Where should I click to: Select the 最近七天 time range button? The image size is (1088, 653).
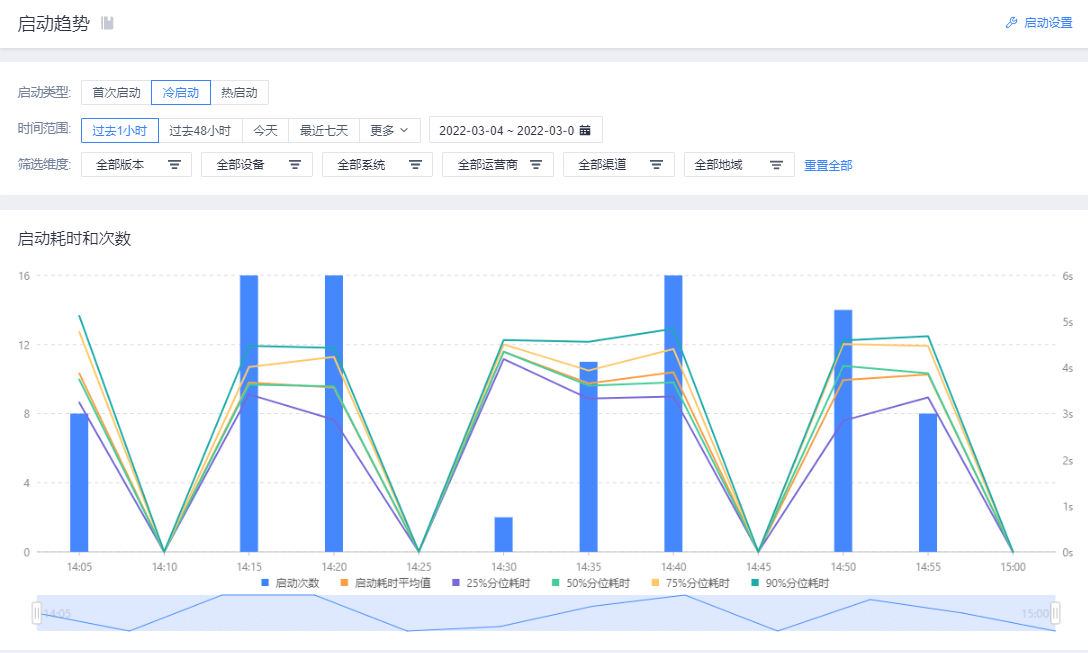(324, 130)
